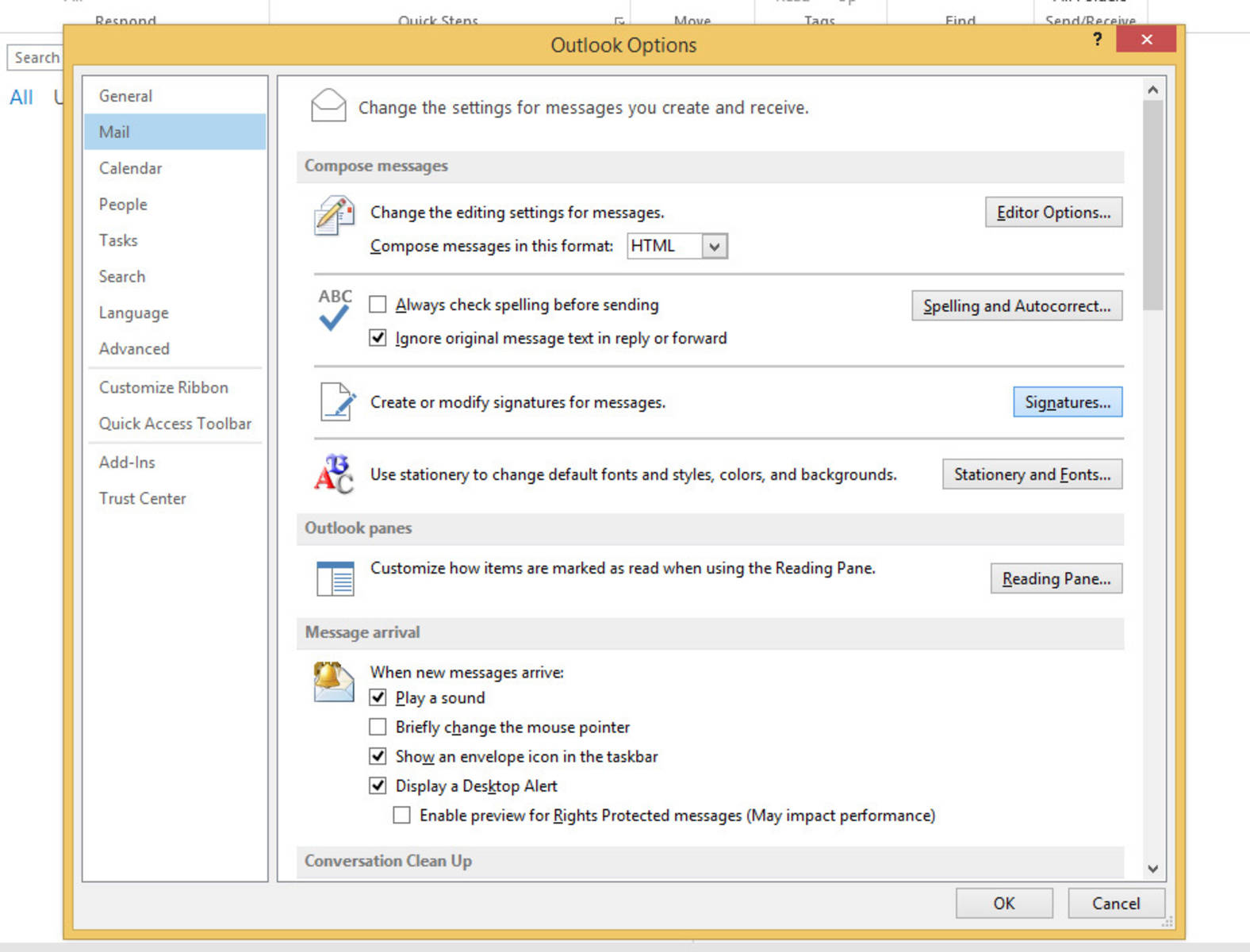Click the Outlook Options title text
Screen dimensions: 1250x952
click(623, 45)
